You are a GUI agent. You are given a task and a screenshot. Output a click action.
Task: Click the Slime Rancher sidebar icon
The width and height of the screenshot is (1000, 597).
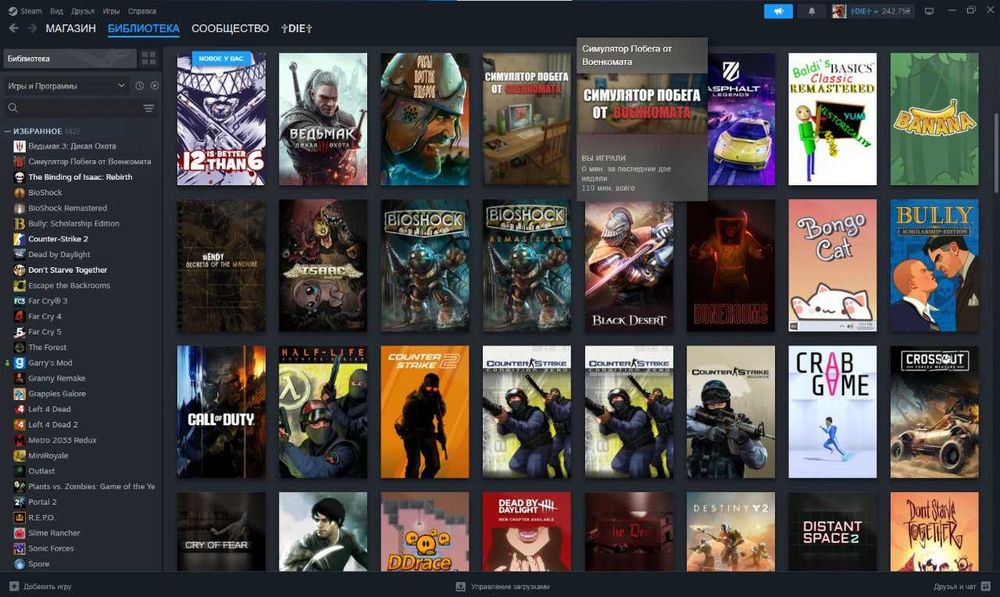[19, 533]
